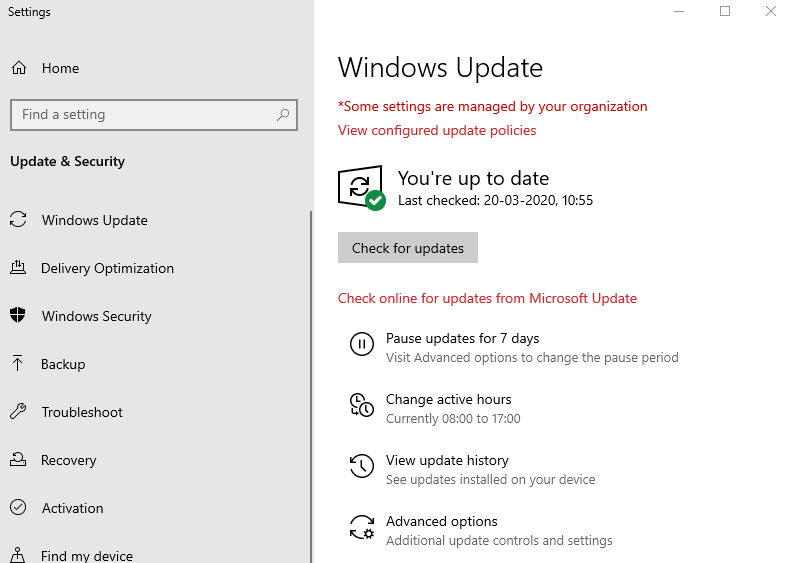Click the Delivery Optimization icon
790x563 pixels.
pos(18,268)
